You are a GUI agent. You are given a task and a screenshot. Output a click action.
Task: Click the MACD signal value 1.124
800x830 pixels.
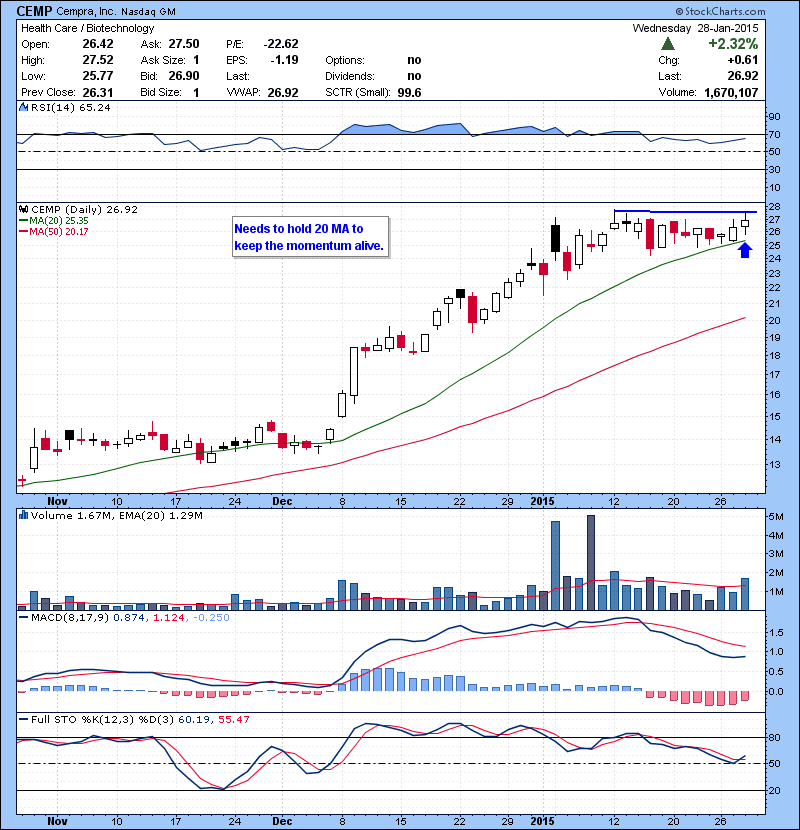point(168,617)
